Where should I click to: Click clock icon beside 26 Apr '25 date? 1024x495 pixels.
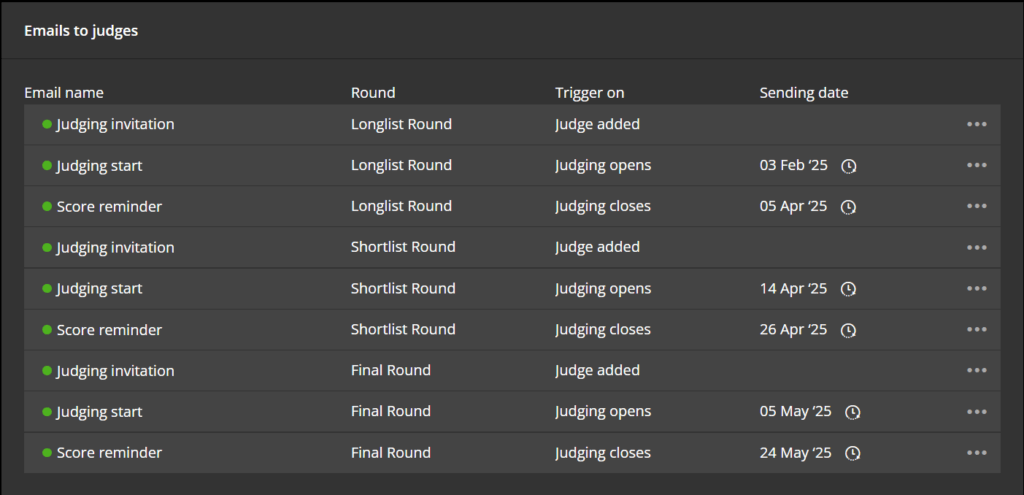[848, 330]
